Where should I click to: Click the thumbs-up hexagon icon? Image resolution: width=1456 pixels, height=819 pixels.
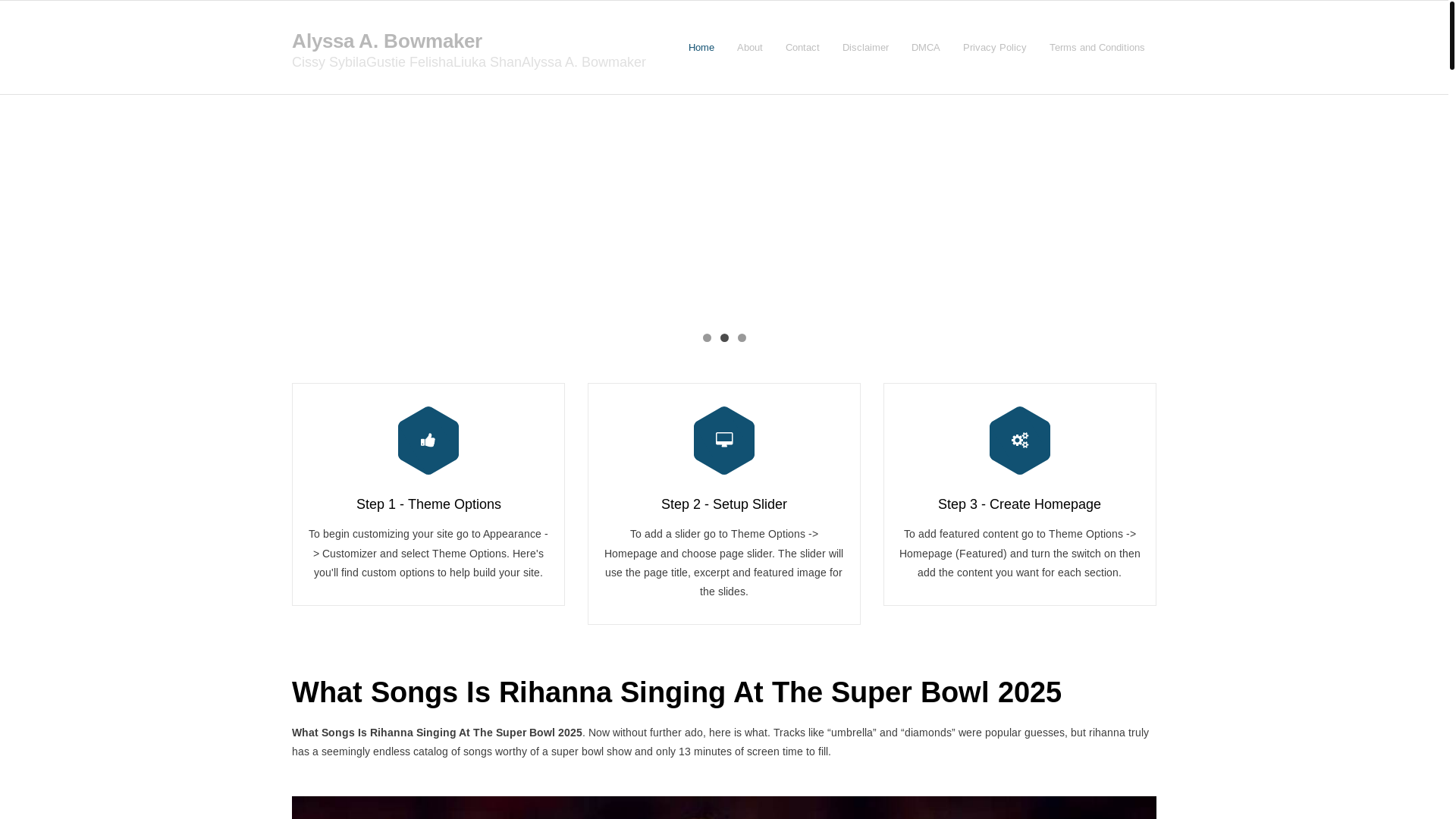[x=428, y=441]
